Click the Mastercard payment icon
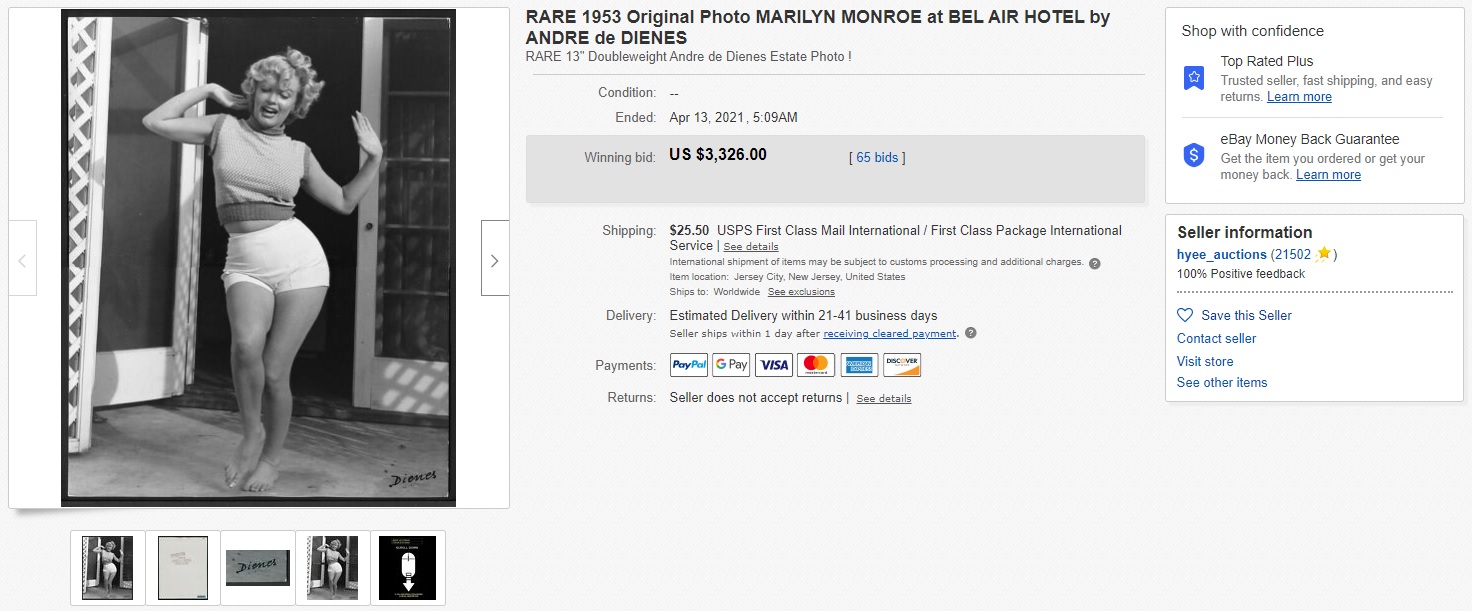The image size is (1472, 611). click(817, 365)
